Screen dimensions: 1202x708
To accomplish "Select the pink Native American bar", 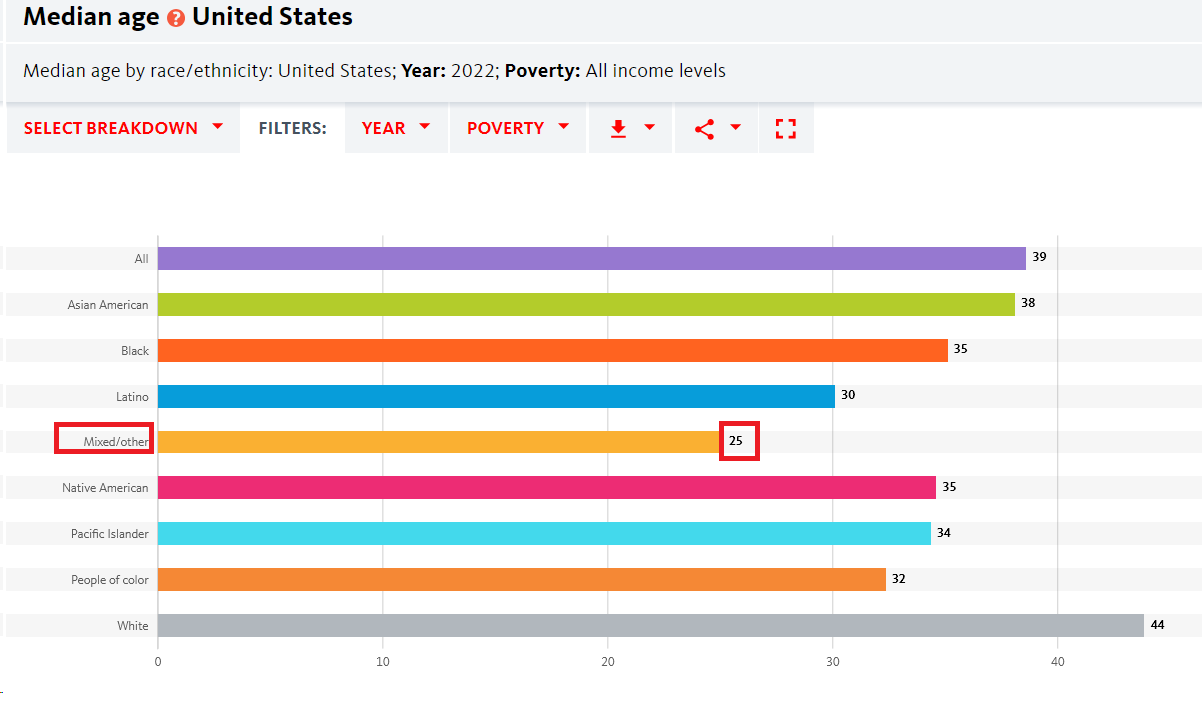I will pos(547,488).
